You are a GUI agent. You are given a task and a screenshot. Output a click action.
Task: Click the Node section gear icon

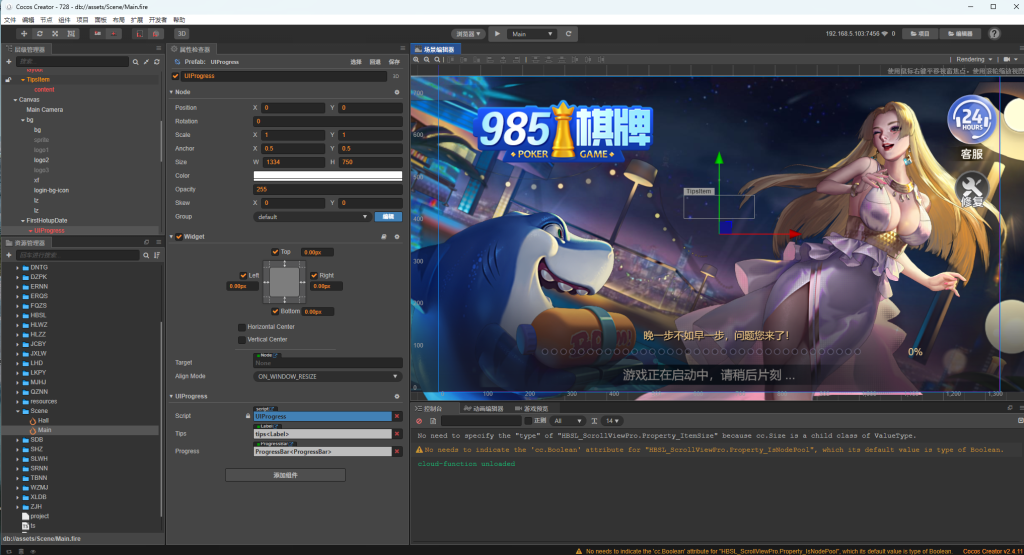[396, 92]
